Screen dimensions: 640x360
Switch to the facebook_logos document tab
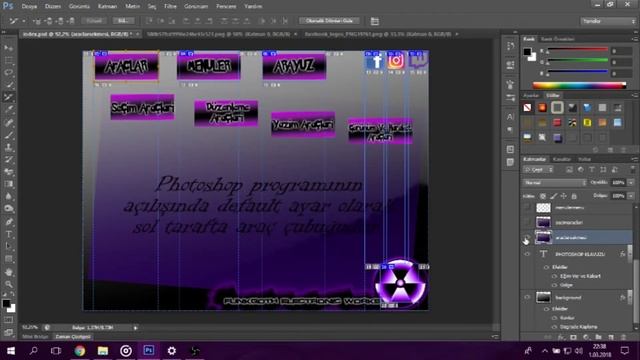378,34
